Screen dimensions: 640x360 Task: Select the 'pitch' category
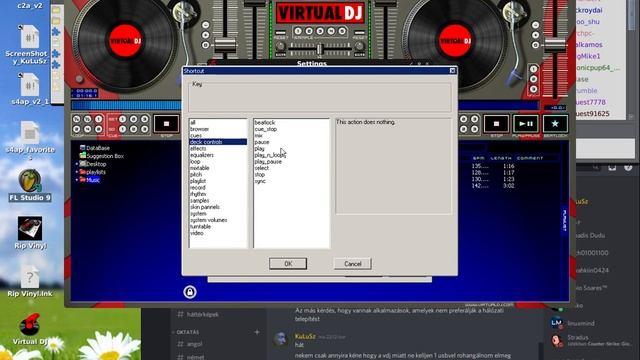218,175
